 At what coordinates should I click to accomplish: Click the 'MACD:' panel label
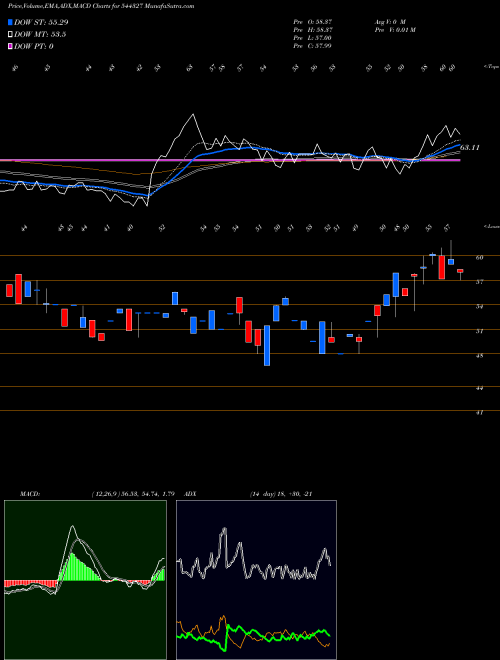pyautogui.click(x=29, y=494)
